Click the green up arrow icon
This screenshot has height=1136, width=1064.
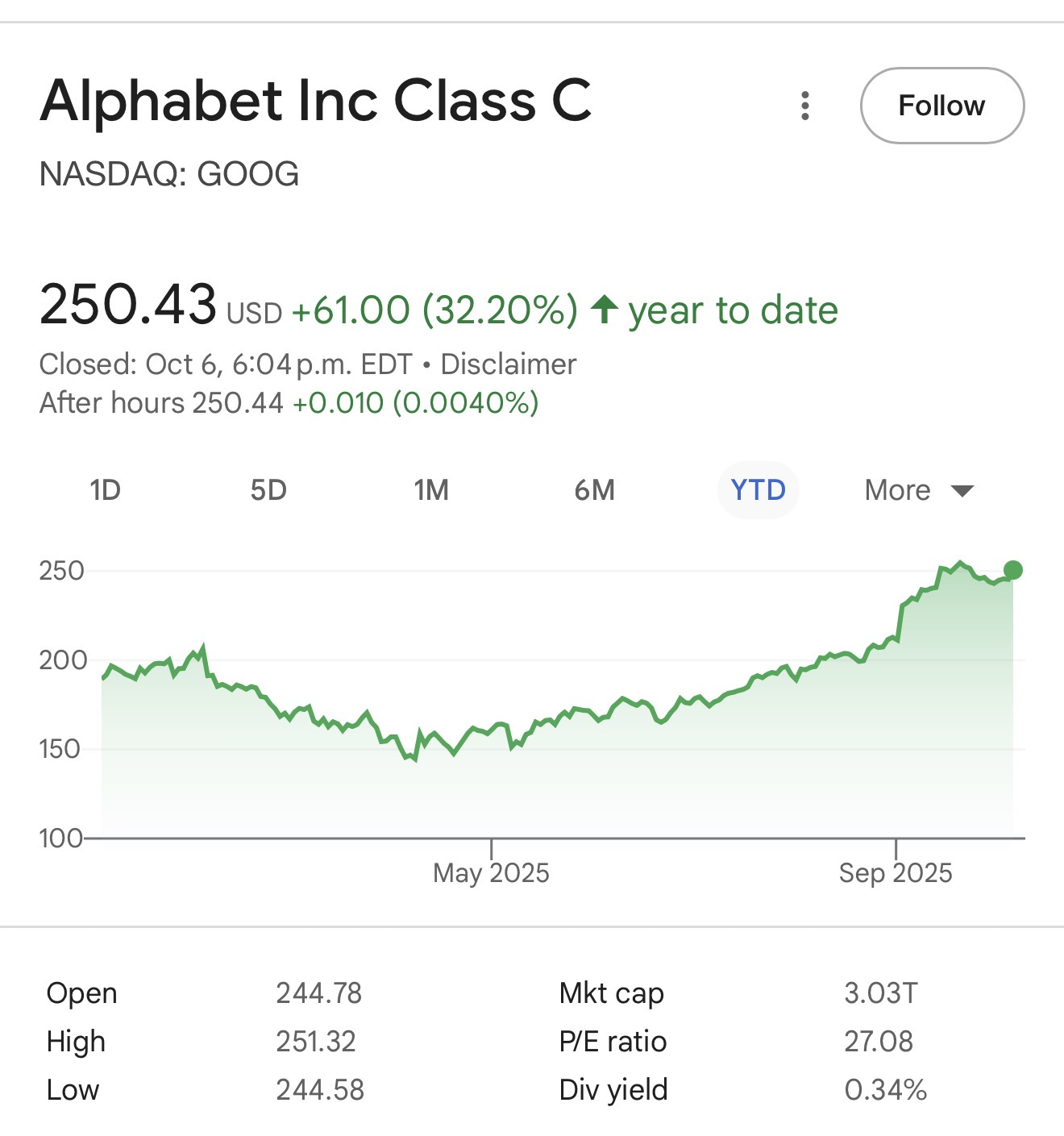[x=605, y=310]
